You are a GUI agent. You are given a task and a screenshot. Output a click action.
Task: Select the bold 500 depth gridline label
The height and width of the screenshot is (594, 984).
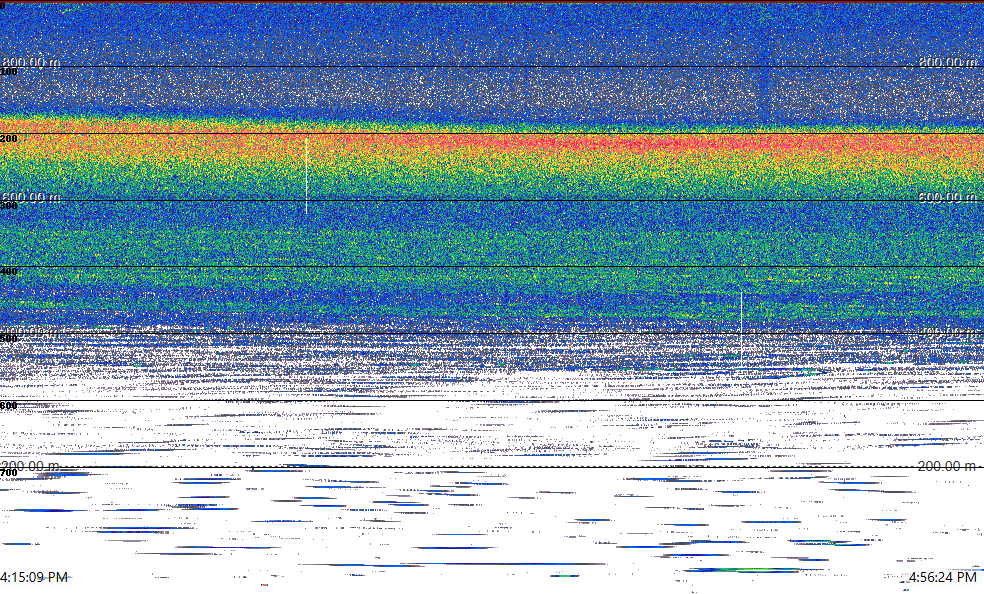(9, 339)
